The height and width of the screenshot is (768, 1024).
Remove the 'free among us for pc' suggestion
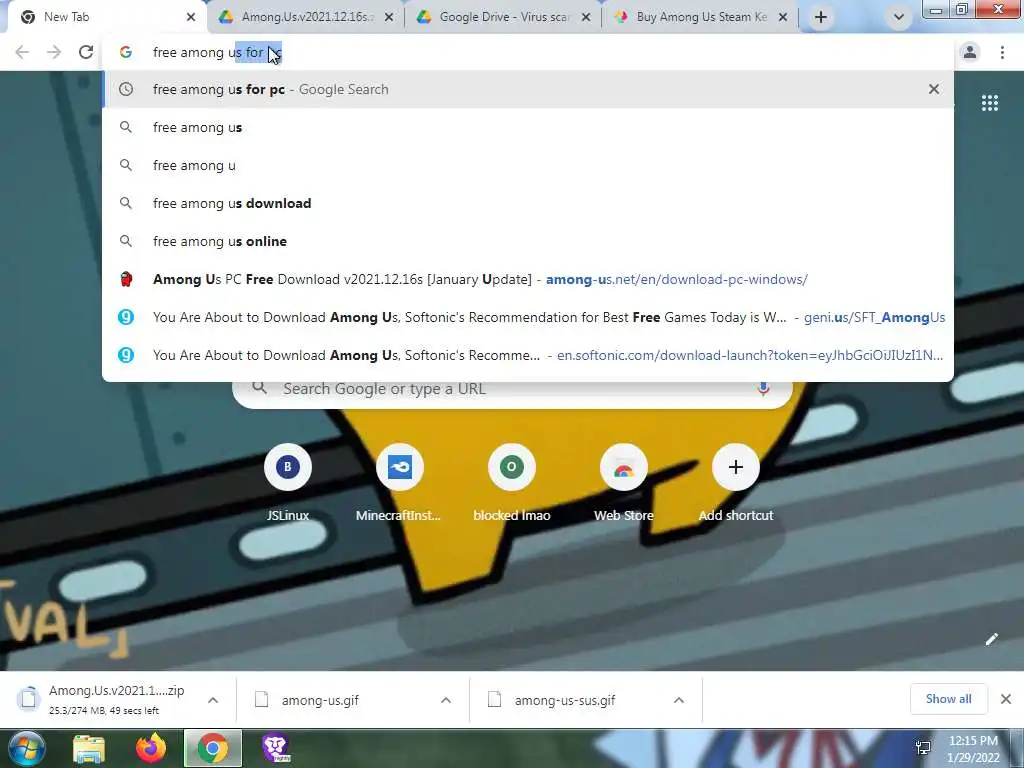(x=934, y=89)
